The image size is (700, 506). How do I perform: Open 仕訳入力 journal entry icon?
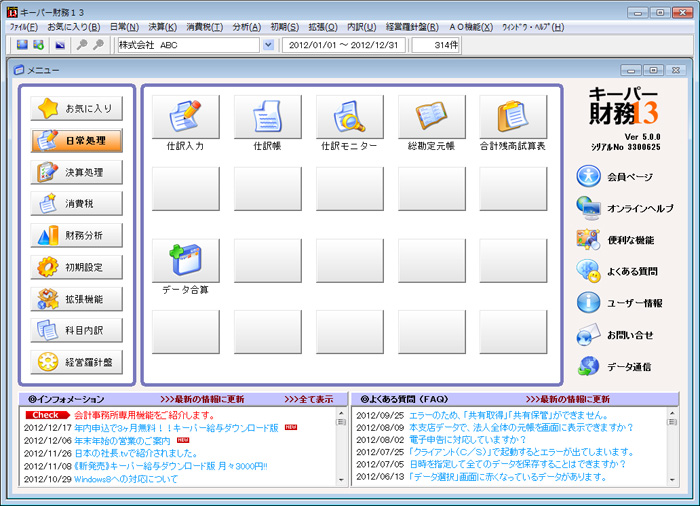click(x=186, y=117)
